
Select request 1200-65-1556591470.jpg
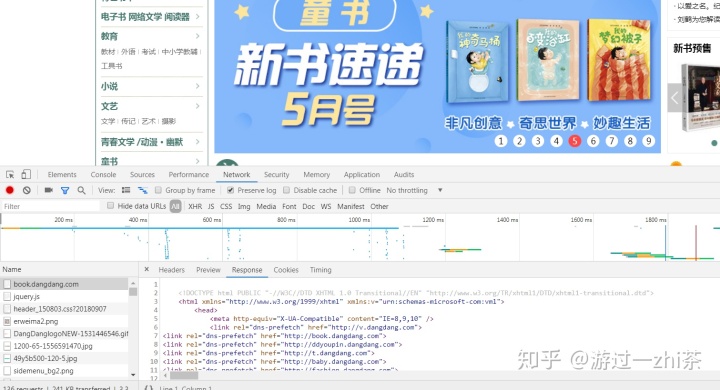(64, 346)
